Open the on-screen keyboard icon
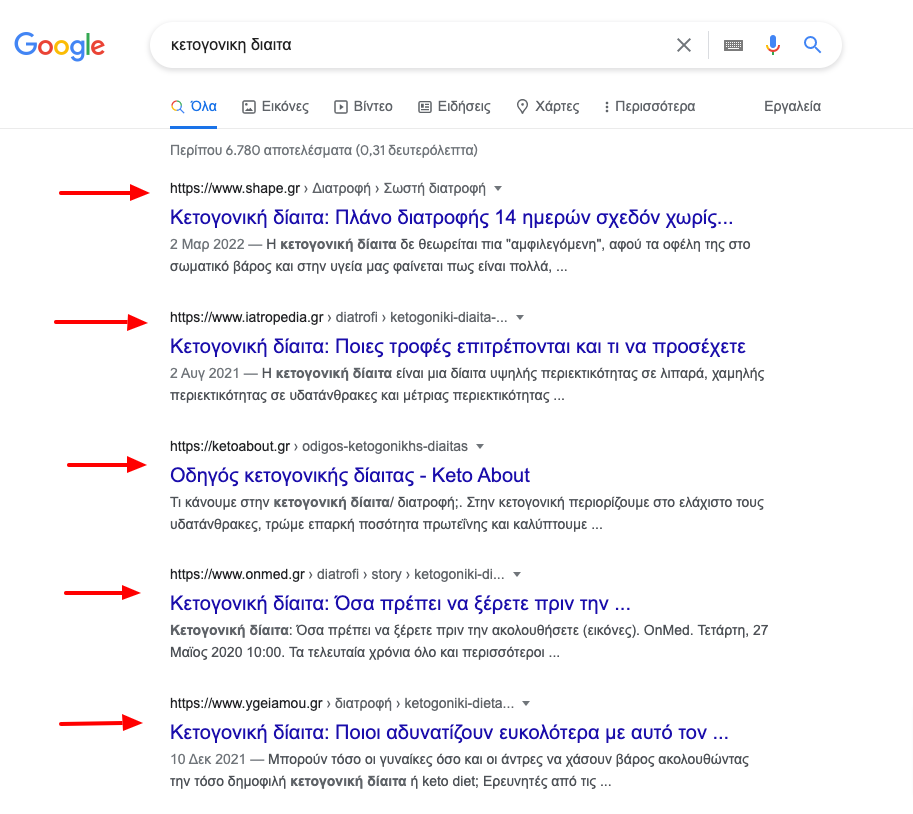This screenshot has height=814, width=913. point(733,45)
